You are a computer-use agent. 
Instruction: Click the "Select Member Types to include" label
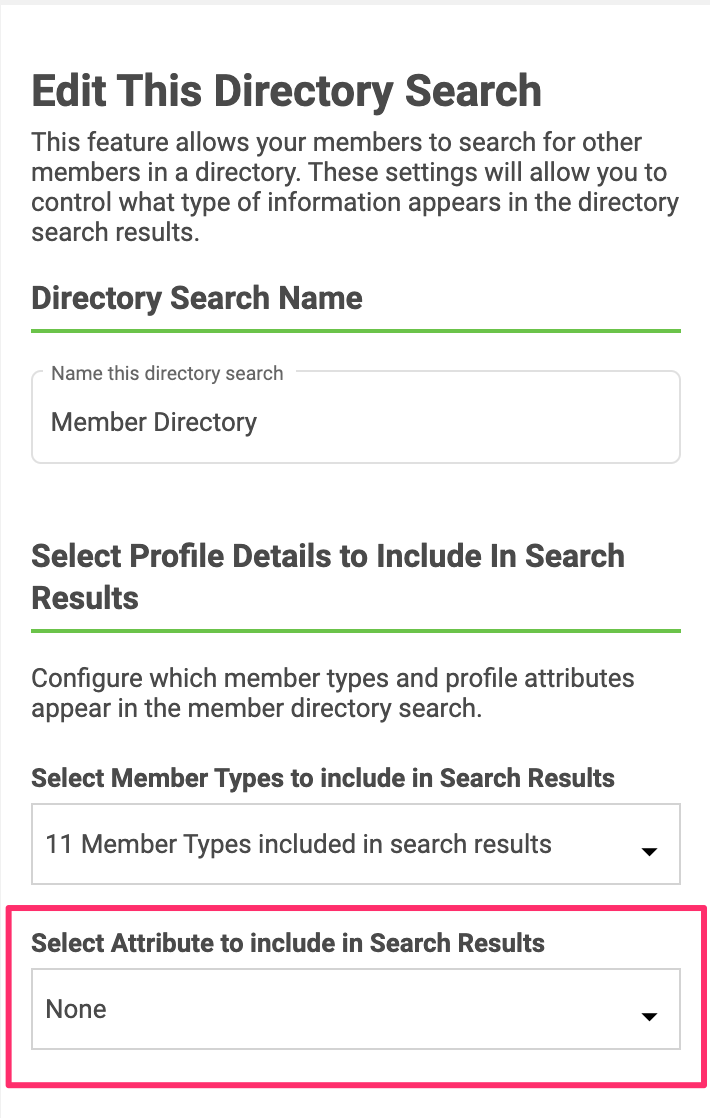click(x=323, y=777)
